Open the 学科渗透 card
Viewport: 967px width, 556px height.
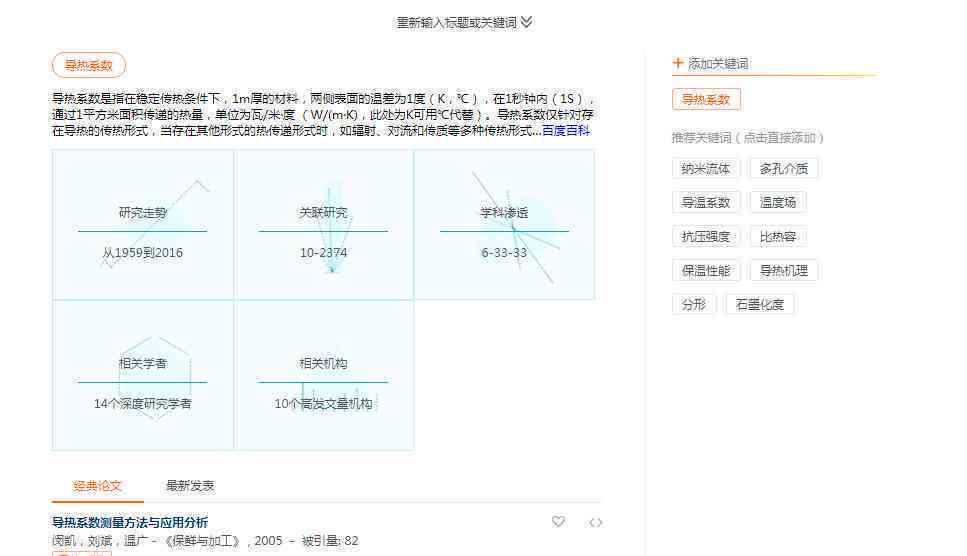(504, 225)
